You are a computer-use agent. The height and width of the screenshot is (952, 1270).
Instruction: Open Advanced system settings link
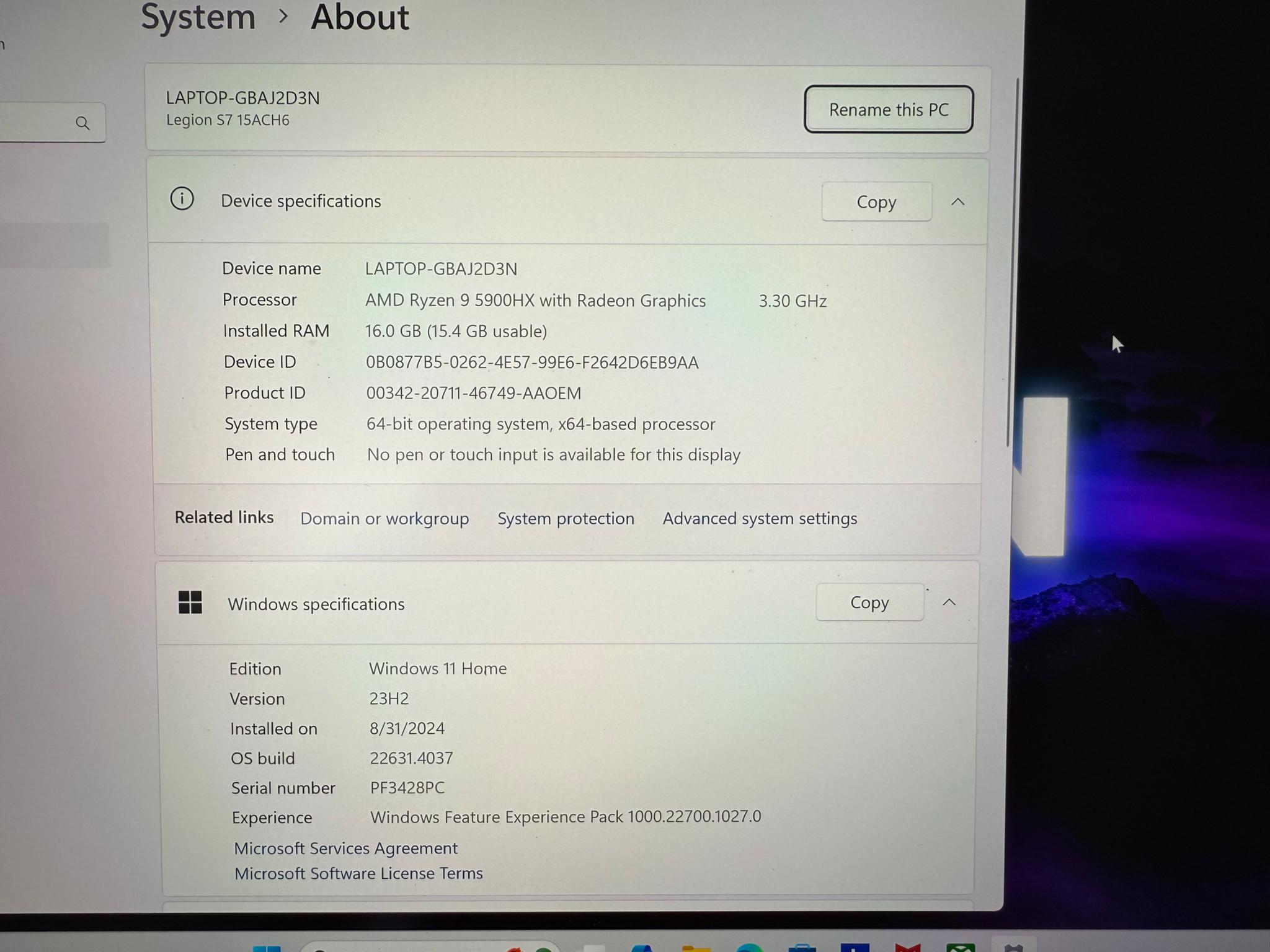(760, 518)
